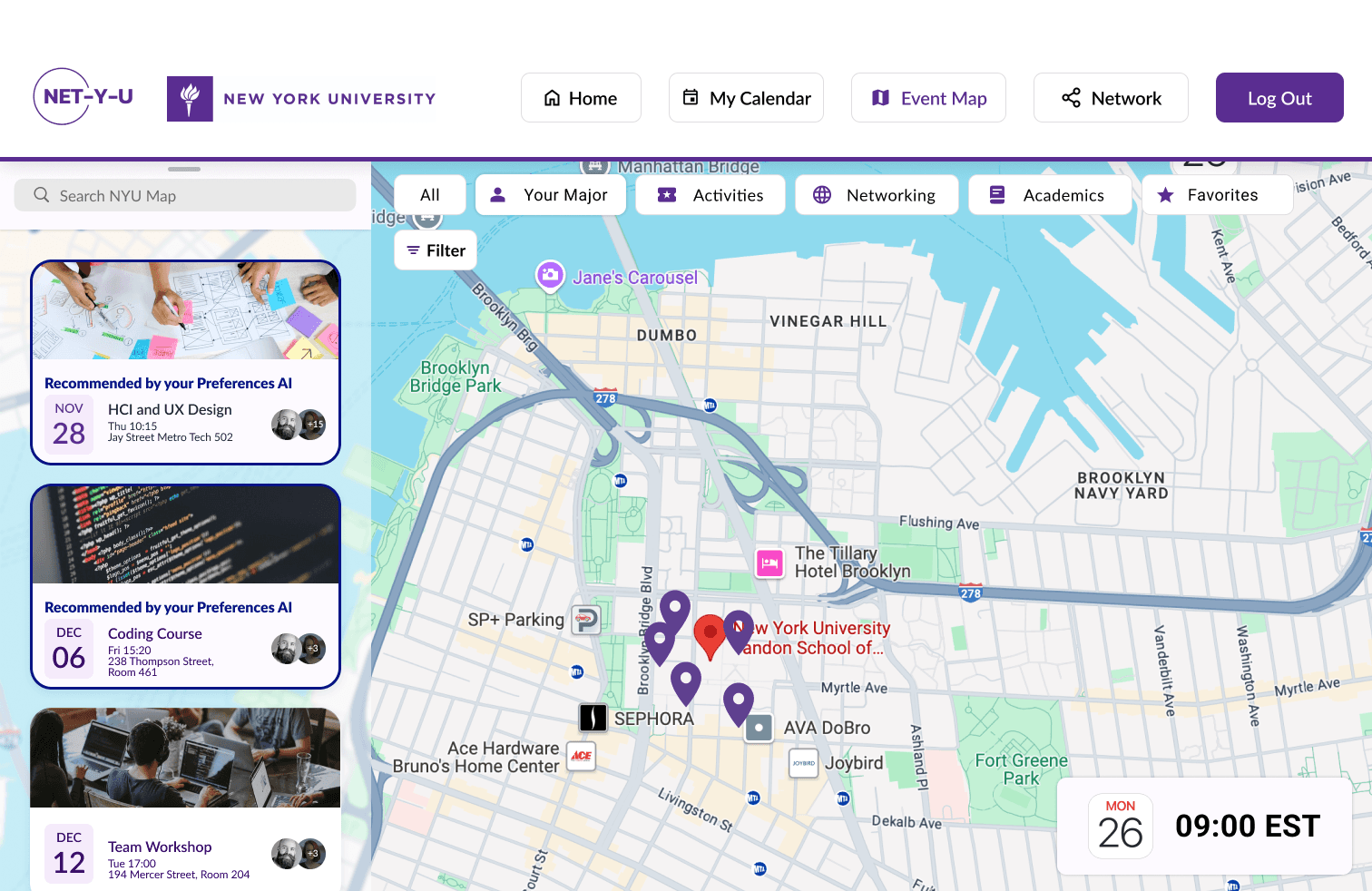Click the Brooklyn Bridge Park label
Image resolution: width=1372 pixels, height=891 pixels.
point(456,377)
